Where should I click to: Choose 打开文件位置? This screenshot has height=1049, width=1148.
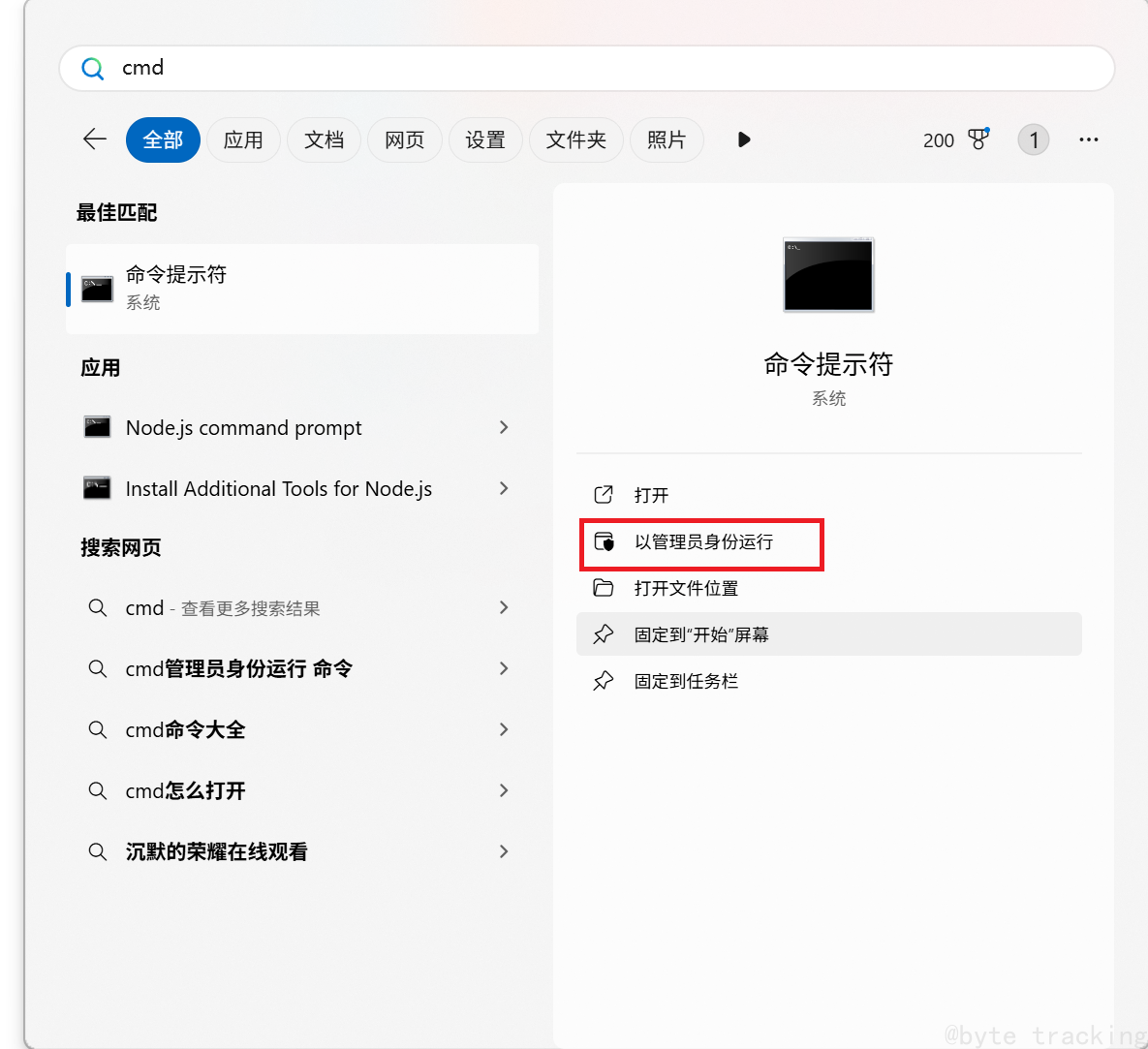point(828,588)
